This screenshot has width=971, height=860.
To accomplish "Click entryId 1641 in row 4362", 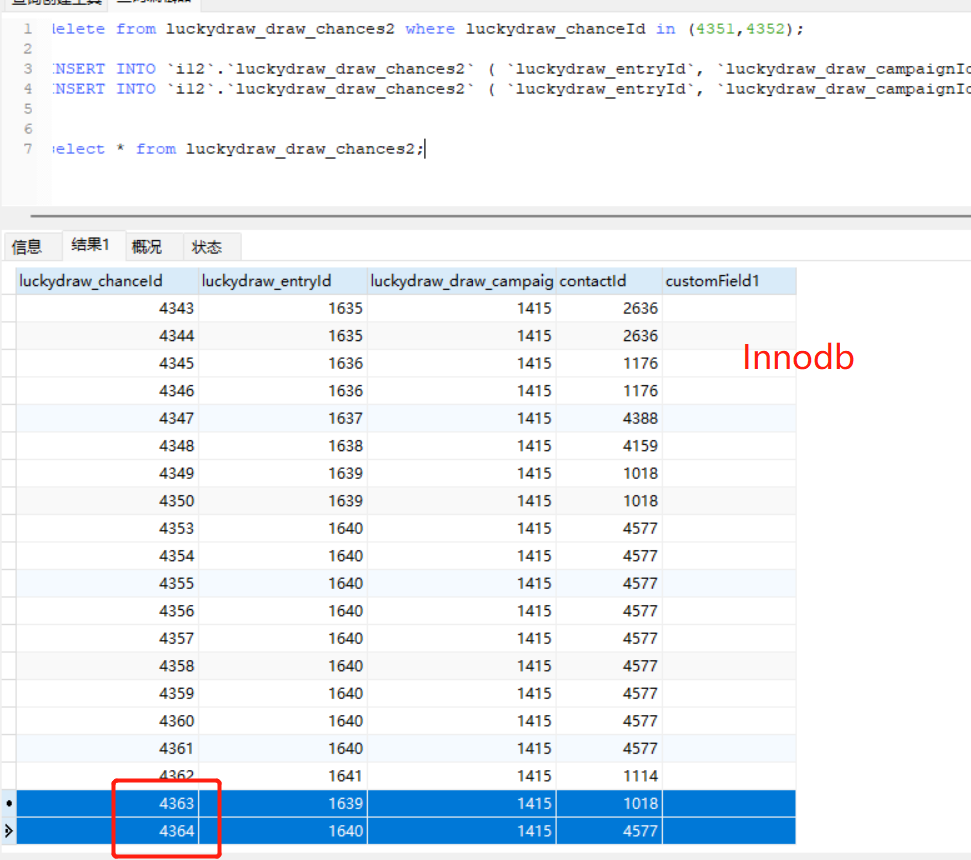I will point(283,776).
